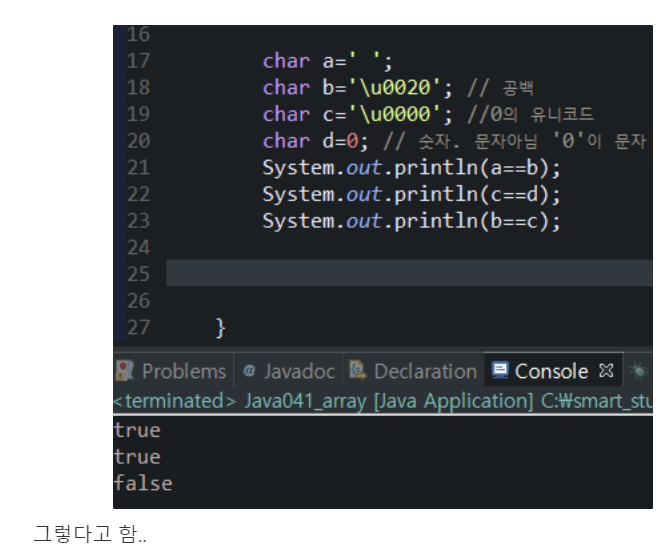
Task: Close the Console view with X
Action: click(606, 370)
